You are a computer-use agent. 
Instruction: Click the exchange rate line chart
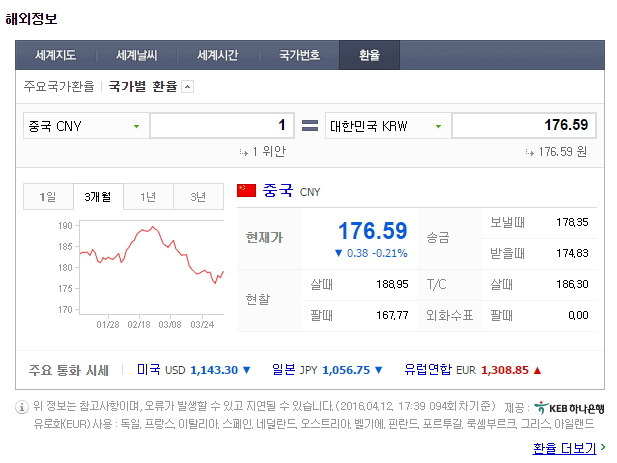click(x=151, y=267)
